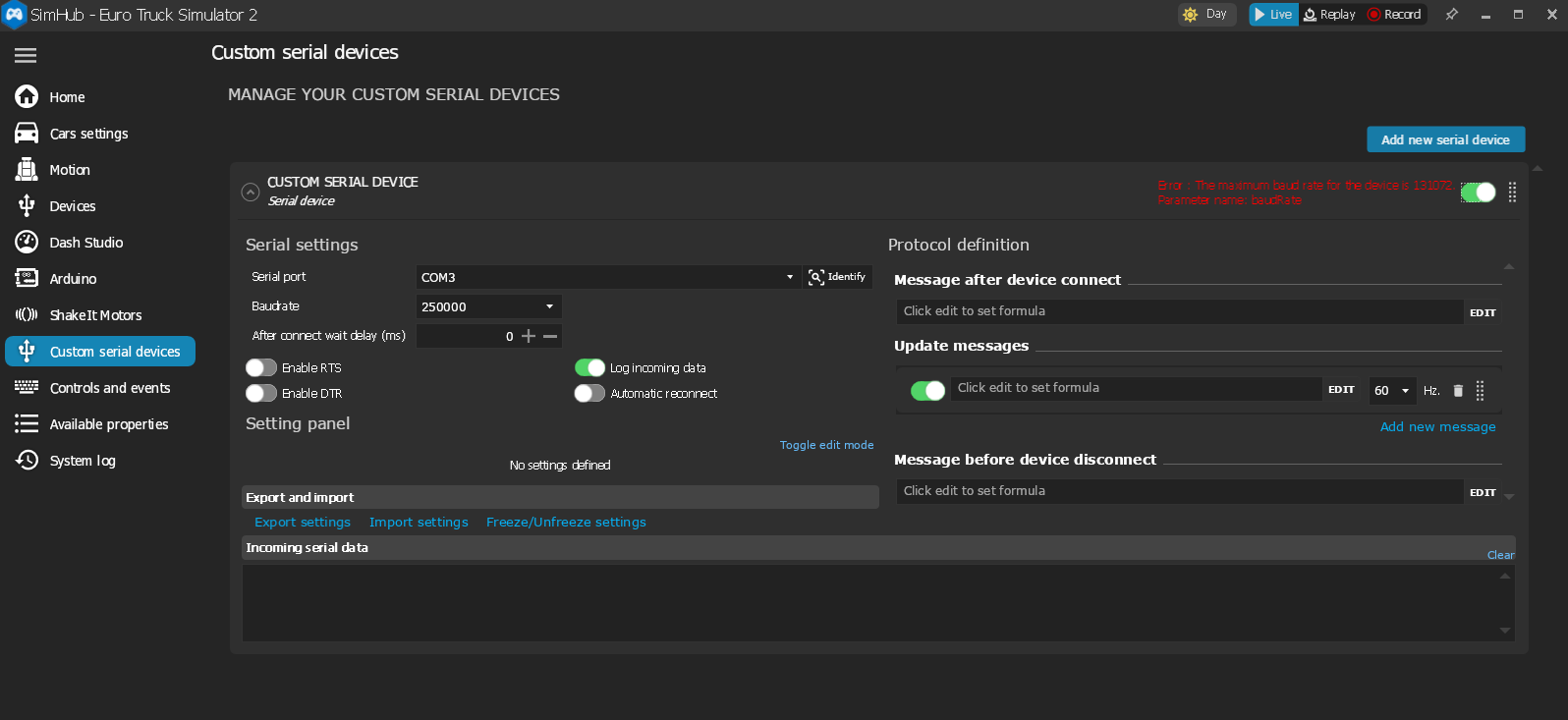Switch Day theme mode toggle
This screenshot has height=720, width=1568.
click(x=1206, y=15)
